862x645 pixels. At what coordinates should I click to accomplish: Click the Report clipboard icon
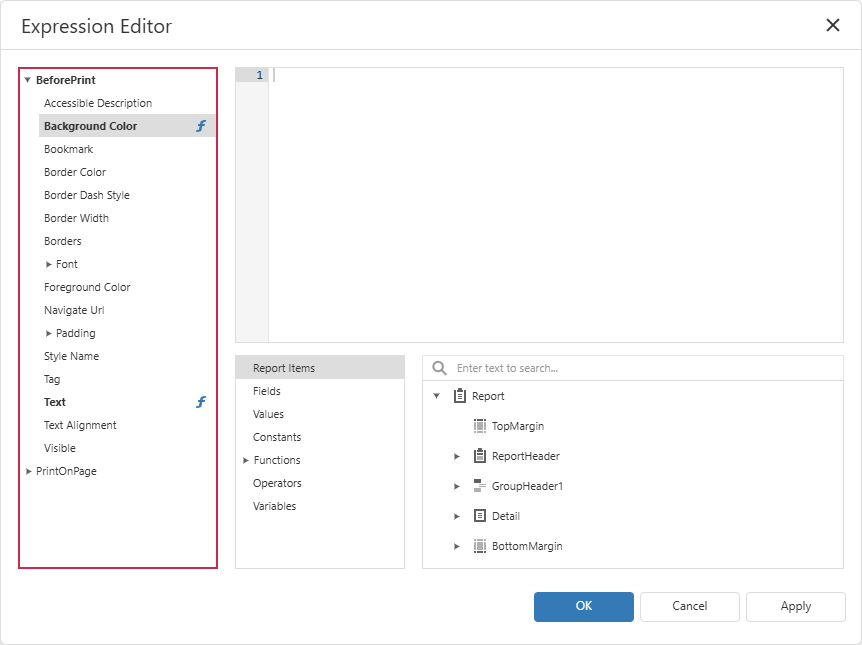coord(460,396)
